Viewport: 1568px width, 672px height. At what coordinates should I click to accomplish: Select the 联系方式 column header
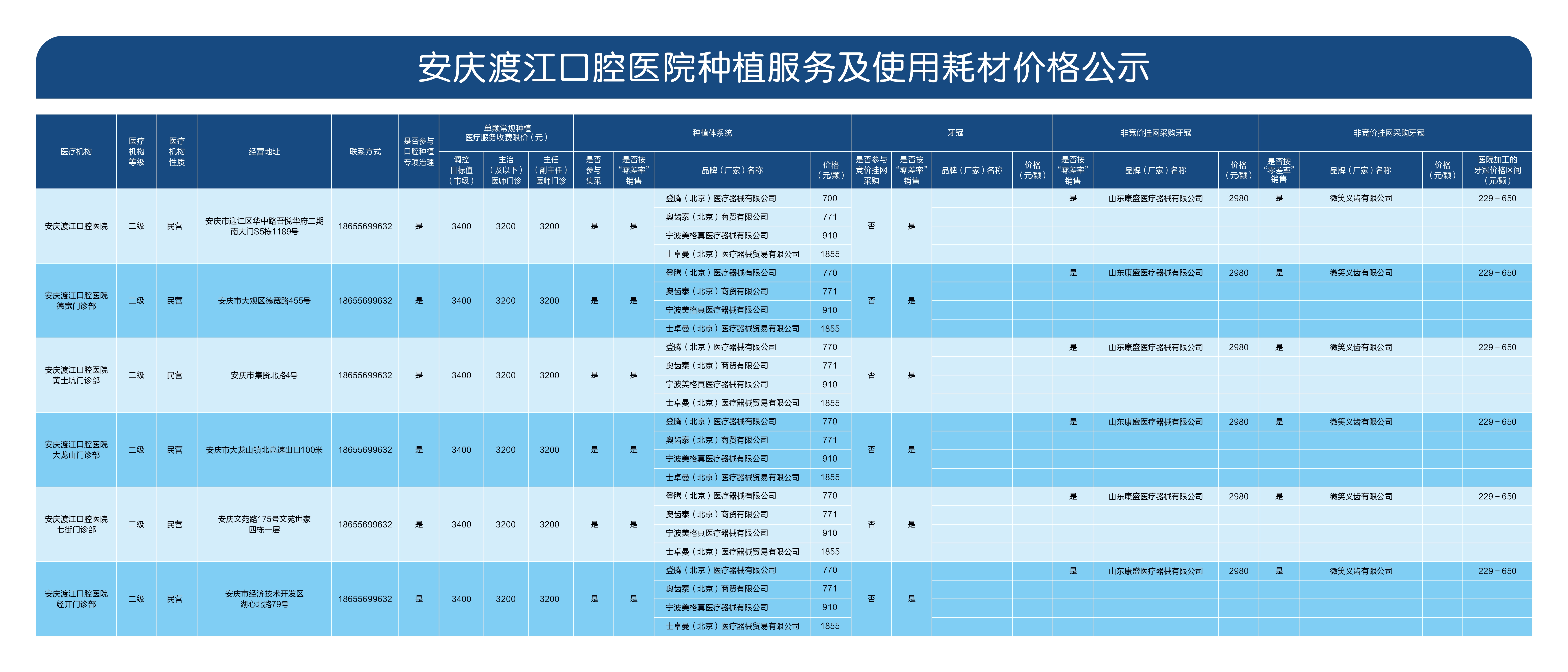365,152
